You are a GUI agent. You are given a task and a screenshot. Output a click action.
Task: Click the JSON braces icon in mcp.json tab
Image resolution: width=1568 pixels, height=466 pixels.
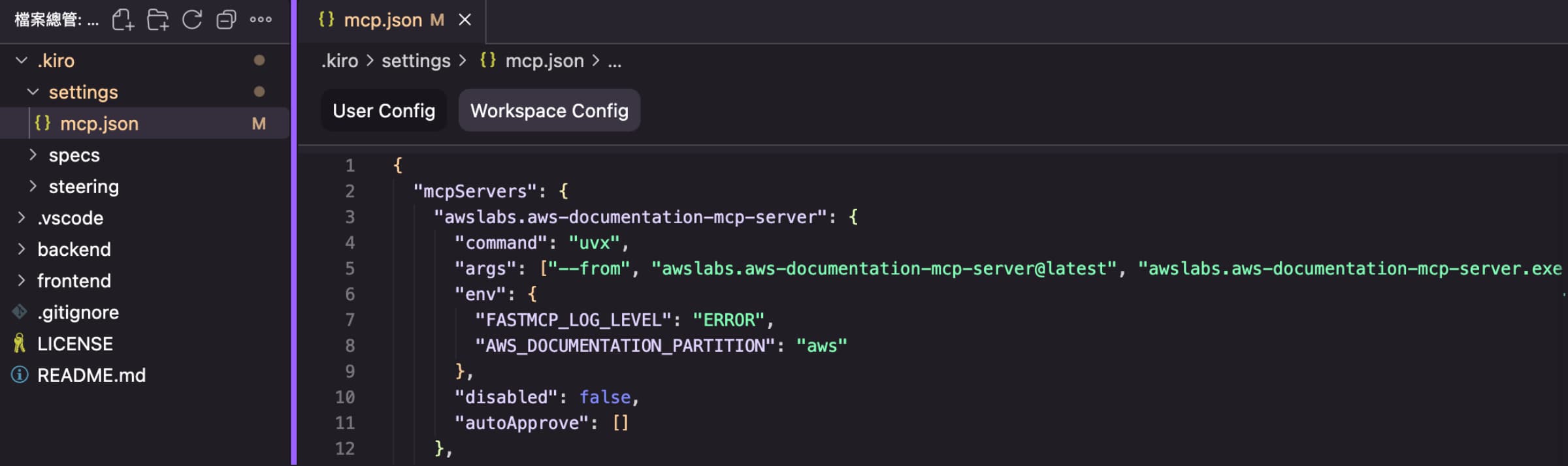(x=326, y=20)
